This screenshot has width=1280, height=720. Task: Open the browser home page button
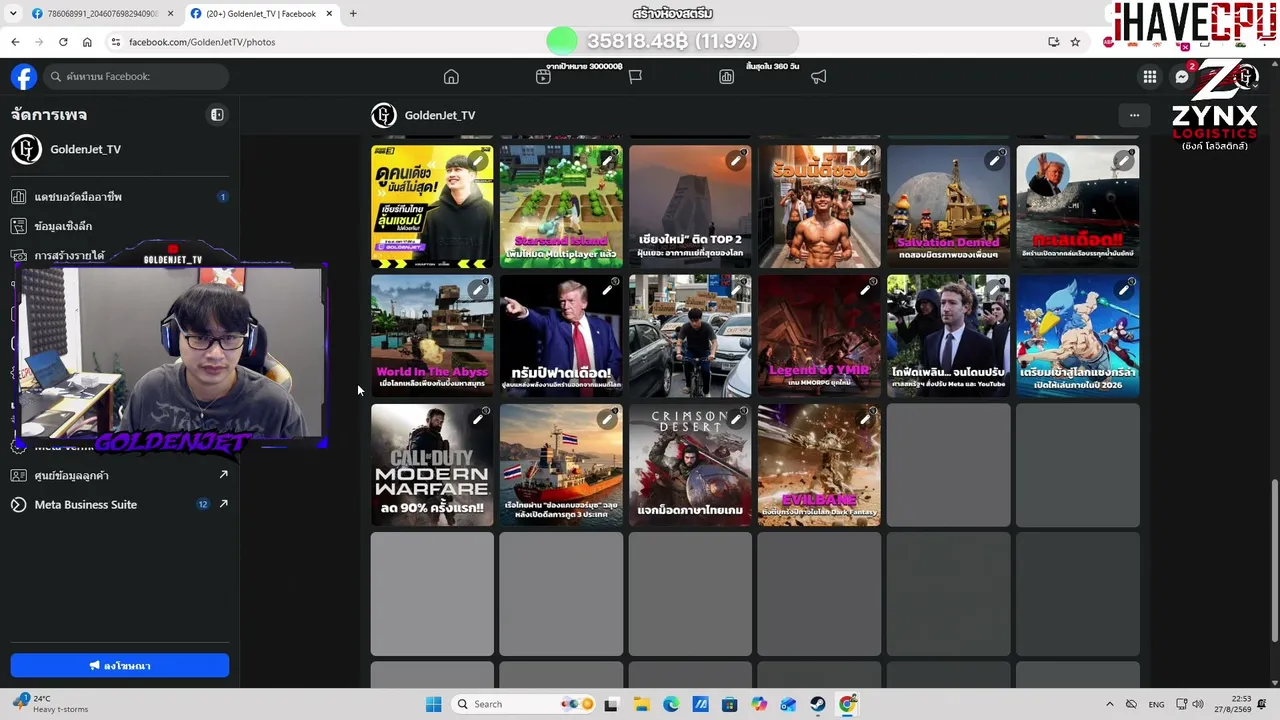tap(87, 42)
